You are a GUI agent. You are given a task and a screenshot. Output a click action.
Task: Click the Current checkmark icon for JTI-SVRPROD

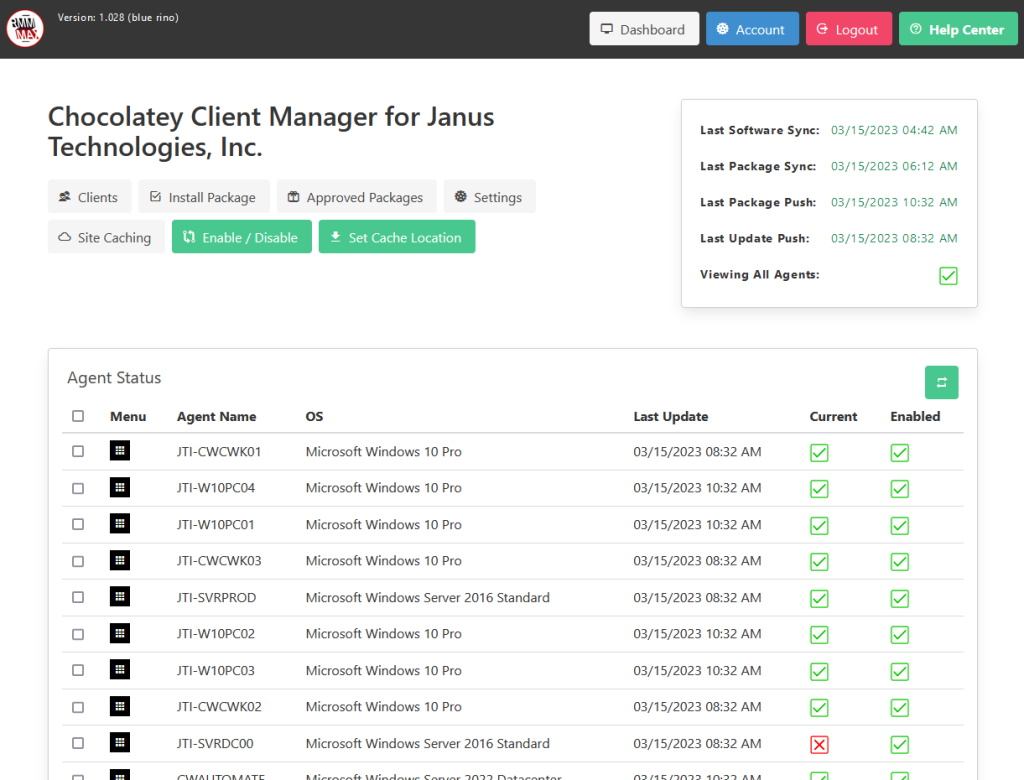click(x=819, y=598)
